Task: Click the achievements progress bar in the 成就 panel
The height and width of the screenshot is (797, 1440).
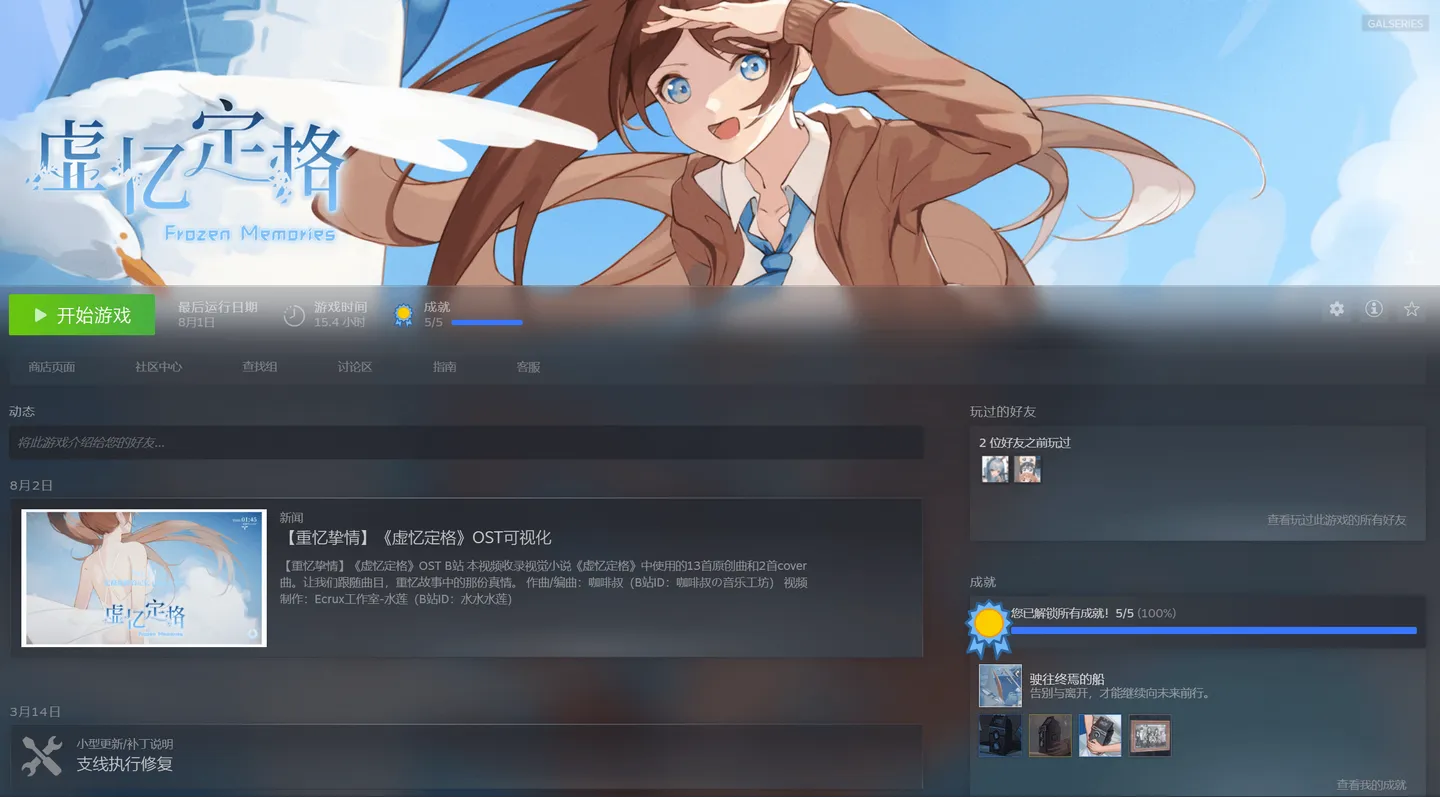Action: [x=1213, y=631]
